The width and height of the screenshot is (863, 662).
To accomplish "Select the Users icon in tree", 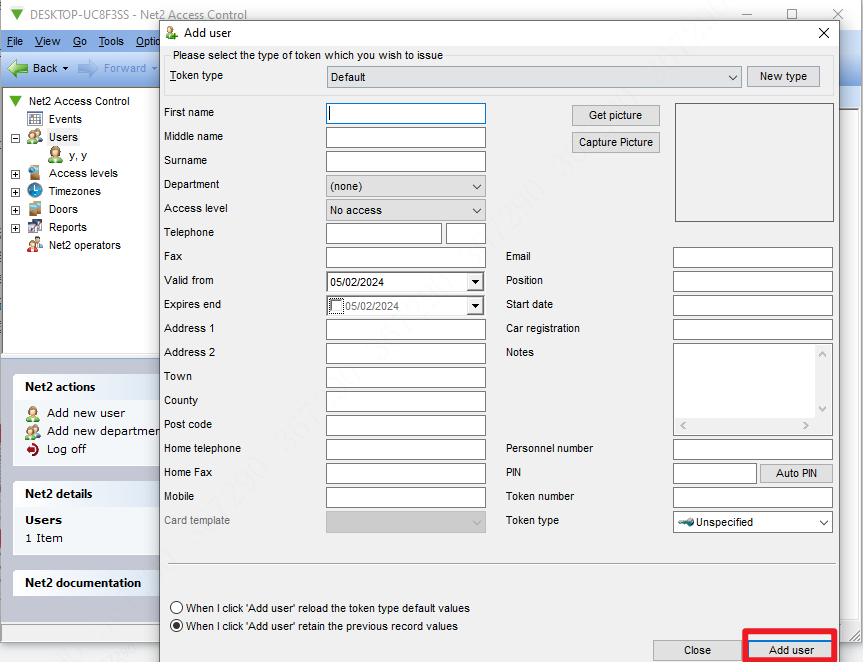I will [x=35, y=137].
